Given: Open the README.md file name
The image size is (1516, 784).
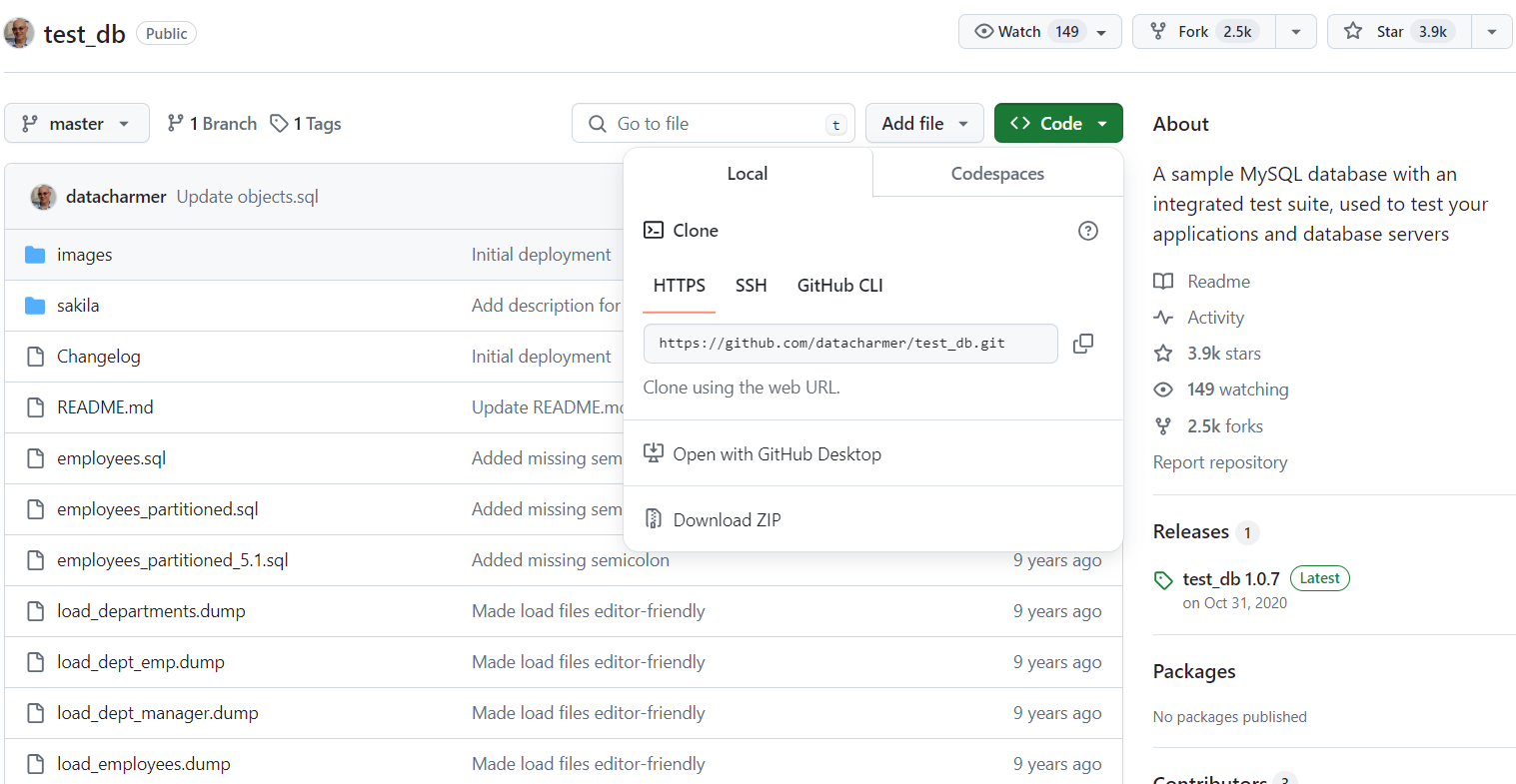Looking at the screenshot, I should click(105, 407).
